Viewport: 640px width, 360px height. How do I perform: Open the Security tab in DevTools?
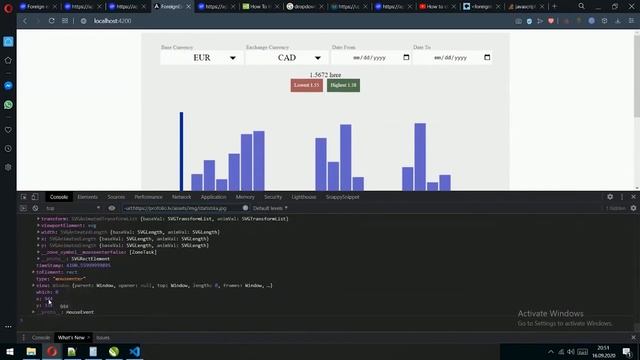(273, 197)
